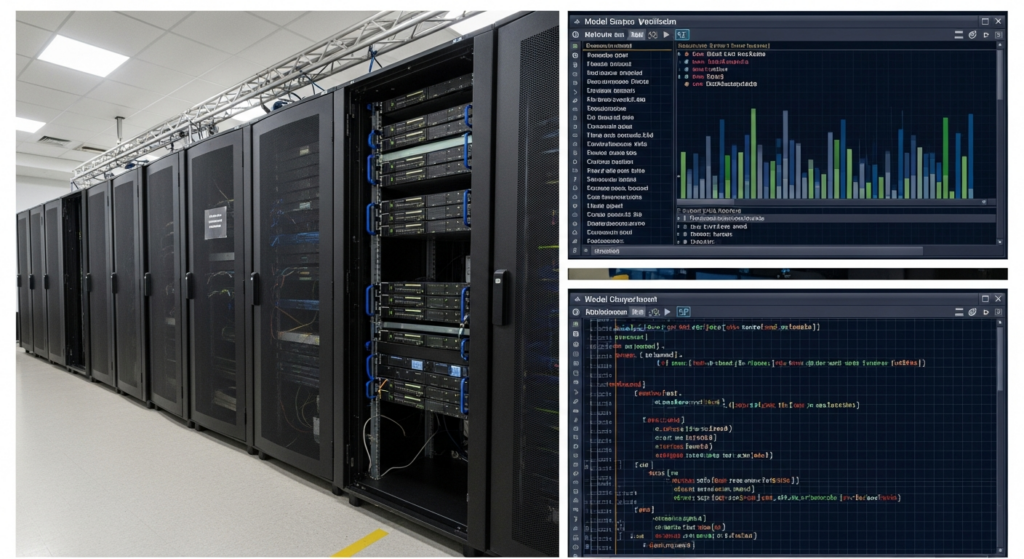Select the orange-underlined first entry in the chart window sidebar

click(609, 46)
